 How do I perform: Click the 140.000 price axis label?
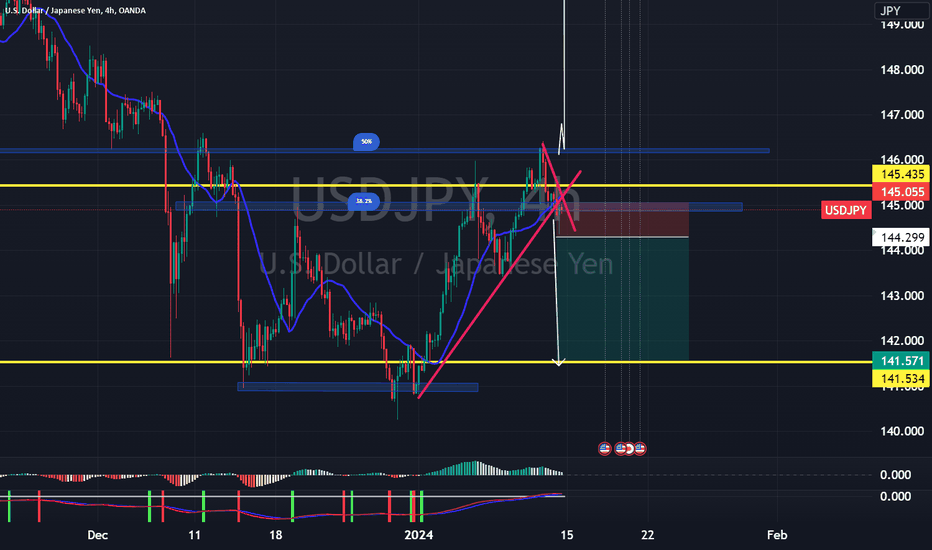(x=902, y=431)
